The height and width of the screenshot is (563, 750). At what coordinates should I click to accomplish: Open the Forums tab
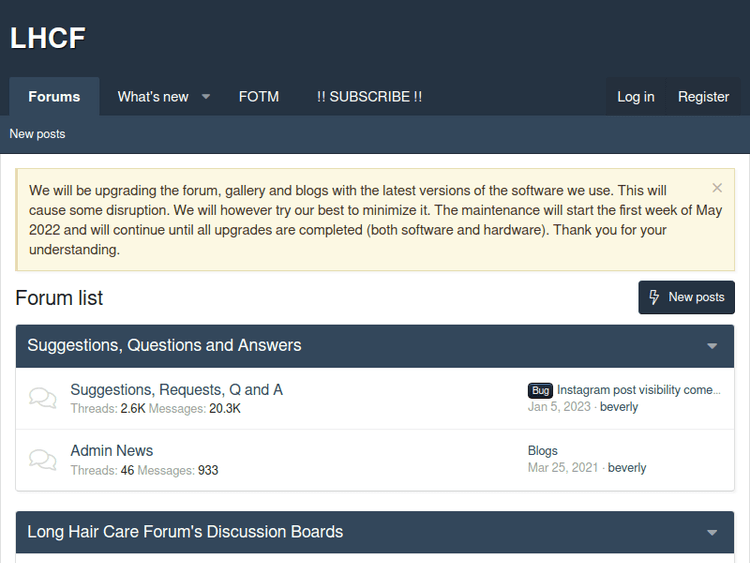pyautogui.click(x=54, y=97)
